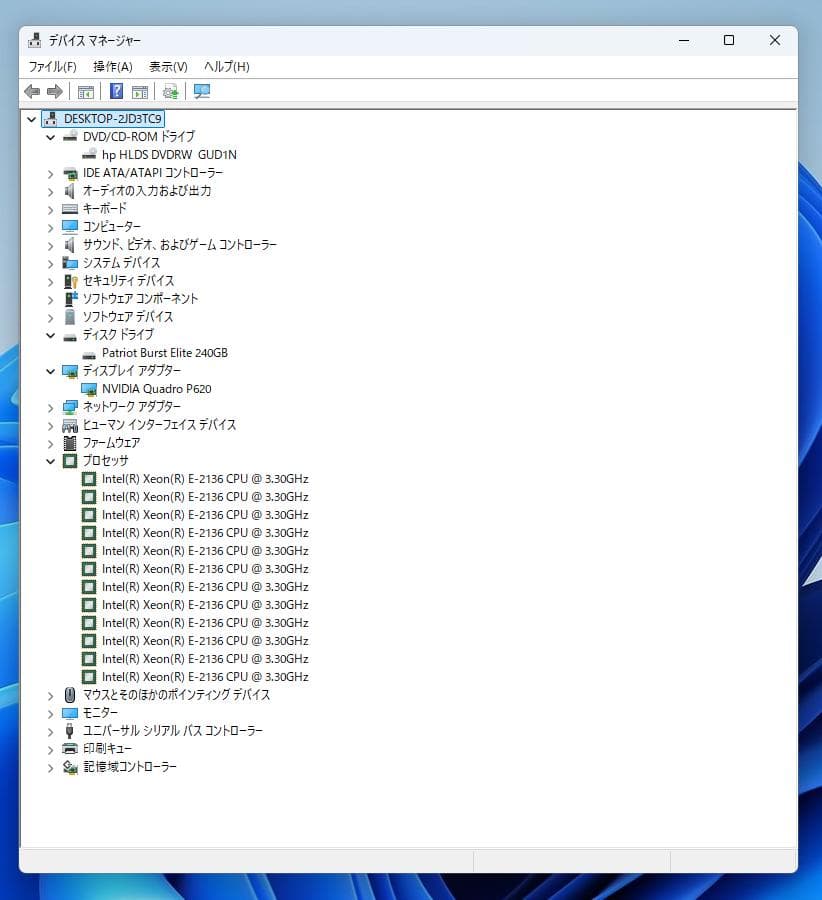Click the Forward navigation arrow
The height and width of the screenshot is (900, 822).
tap(53, 91)
